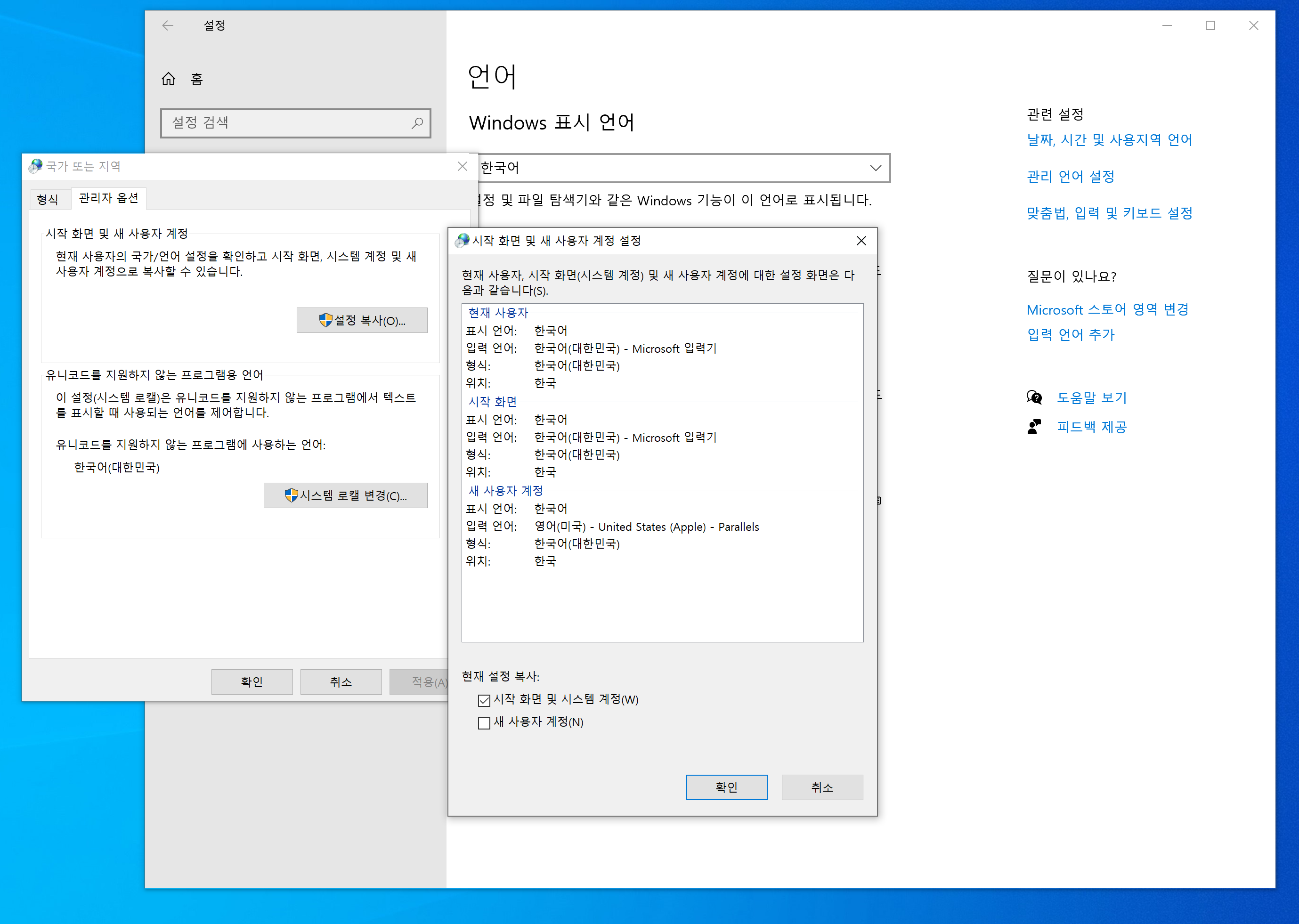Select the 관리자 옵션 tab
The image size is (1299, 924).
click(x=108, y=198)
